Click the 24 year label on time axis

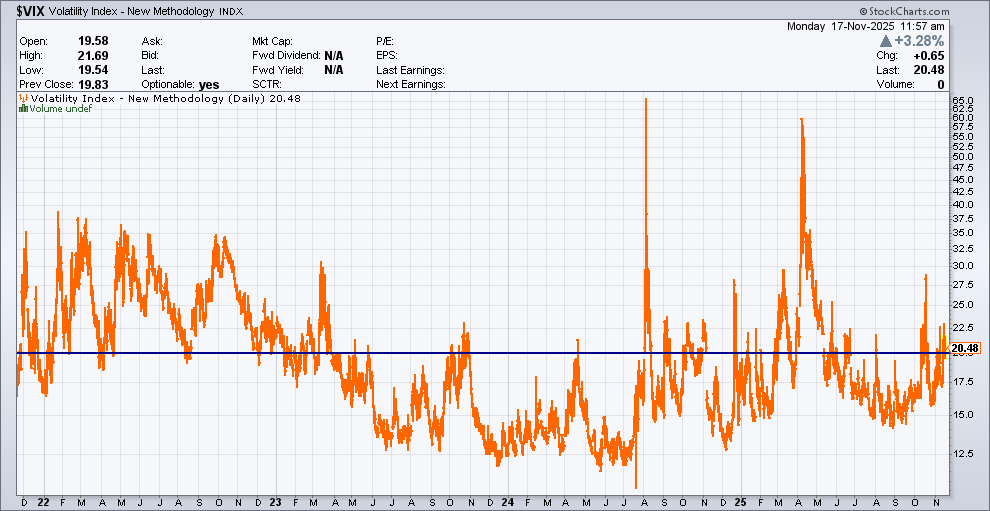click(x=508, y=502)
